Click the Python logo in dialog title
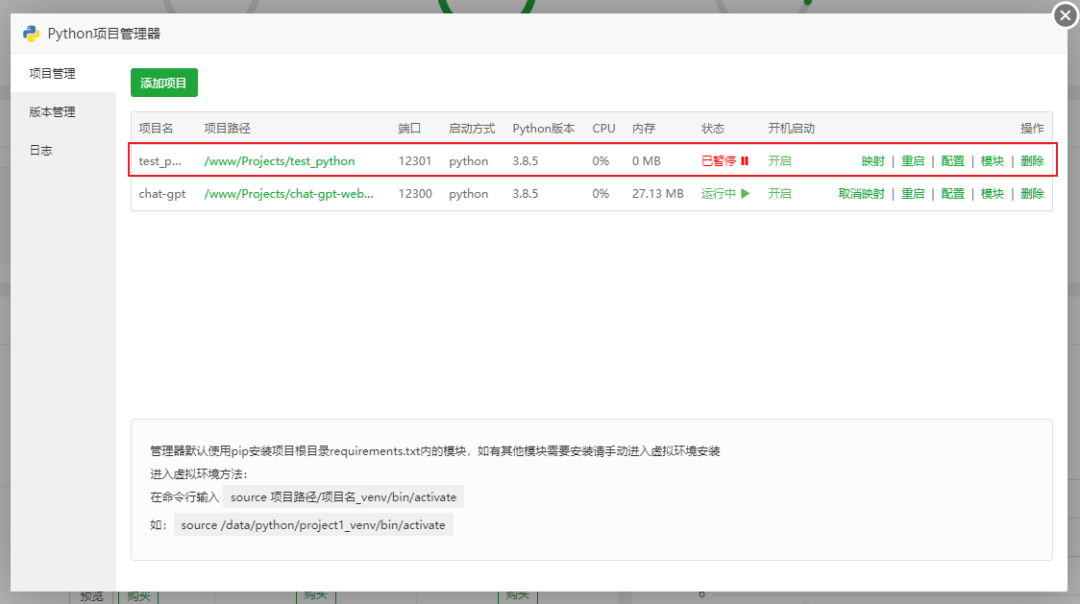Viewport: 1080px width, 604px height. pos(31,34)
